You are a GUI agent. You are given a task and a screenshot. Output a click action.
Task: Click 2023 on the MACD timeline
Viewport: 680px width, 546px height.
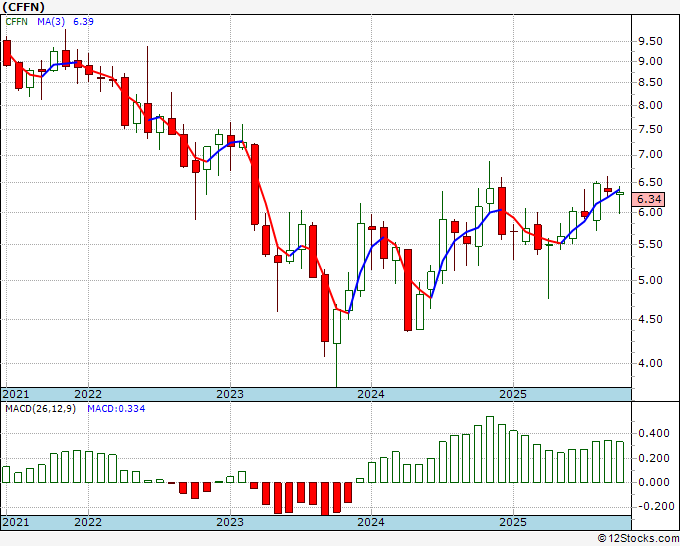[230, 522]
